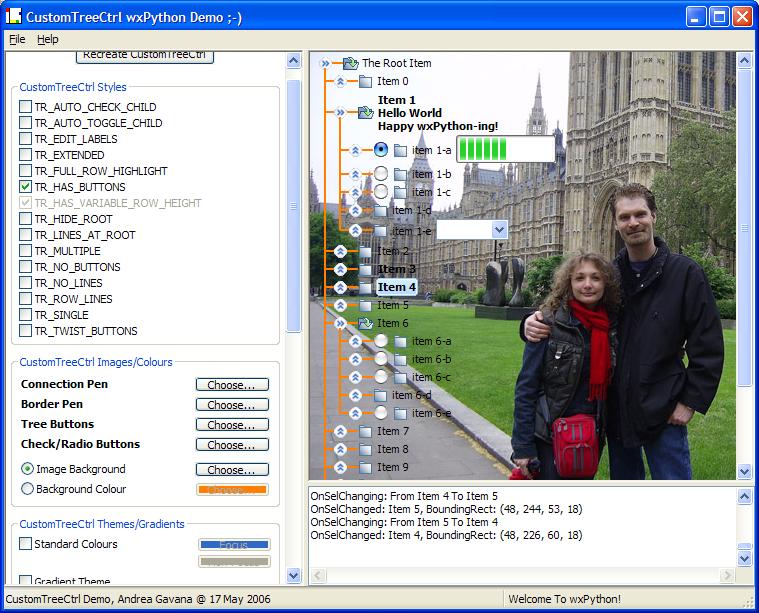Open the File menu
Screen dimensions: 759x613
(x=17, y=39)
